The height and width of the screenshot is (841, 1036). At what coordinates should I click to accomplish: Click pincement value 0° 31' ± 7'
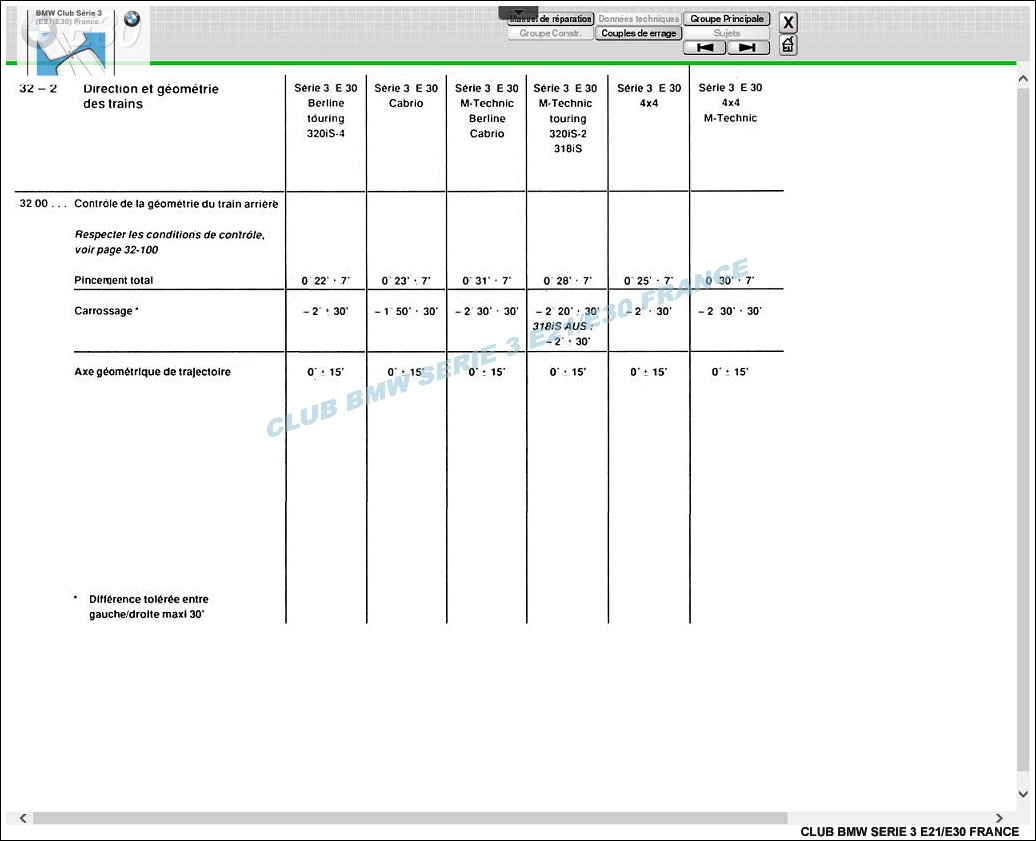click(487, 281)
